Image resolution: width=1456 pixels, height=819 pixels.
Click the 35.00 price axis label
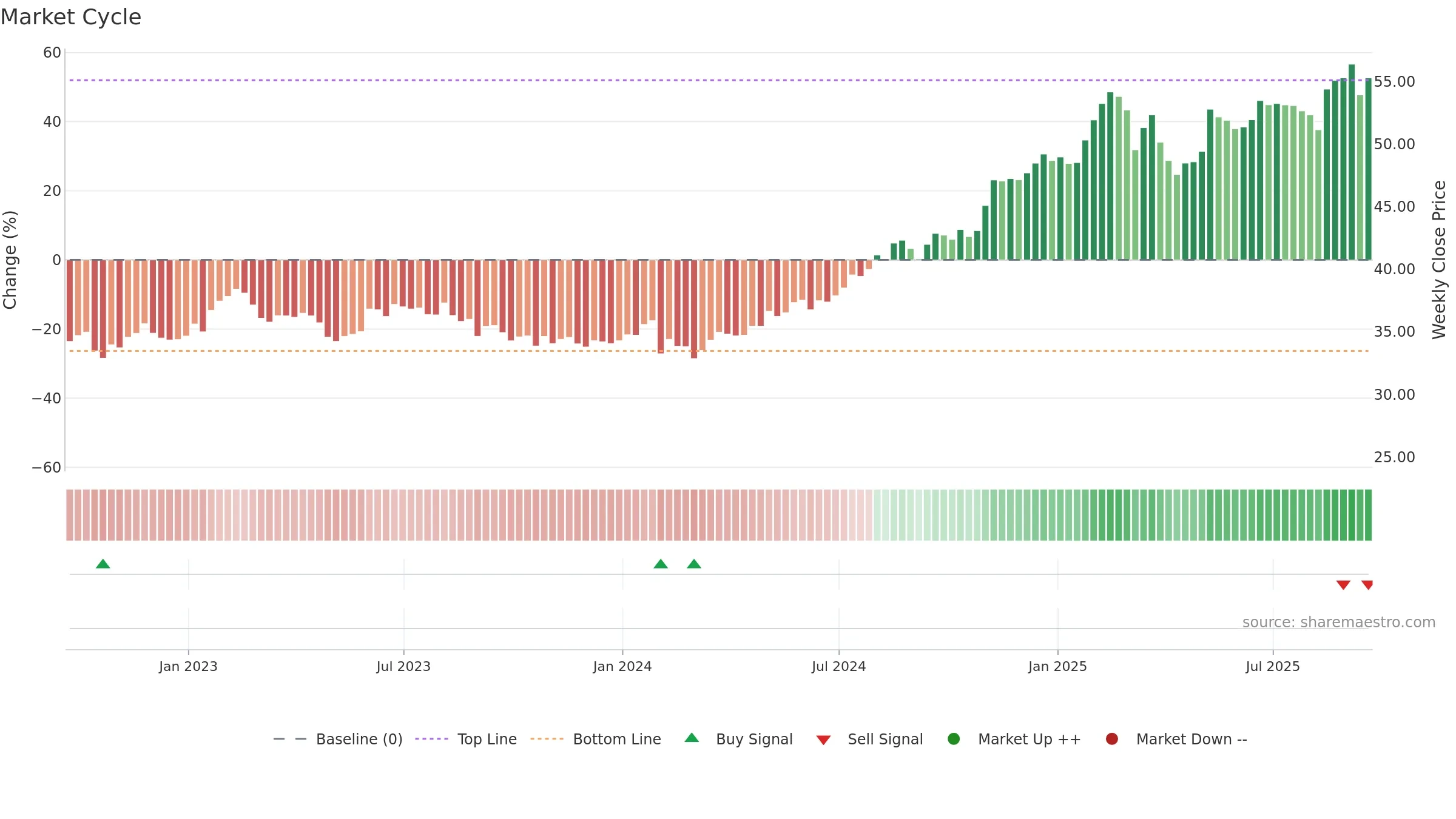tap(1394, 331)
